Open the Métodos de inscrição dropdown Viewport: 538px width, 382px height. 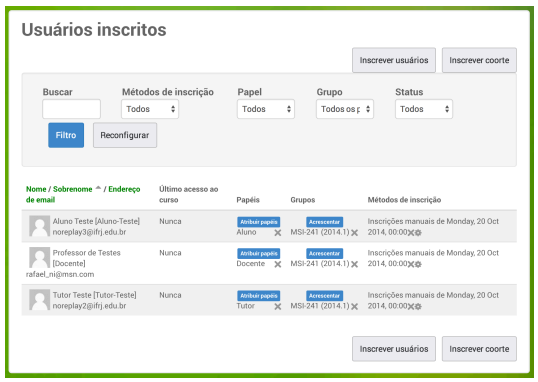150,109
